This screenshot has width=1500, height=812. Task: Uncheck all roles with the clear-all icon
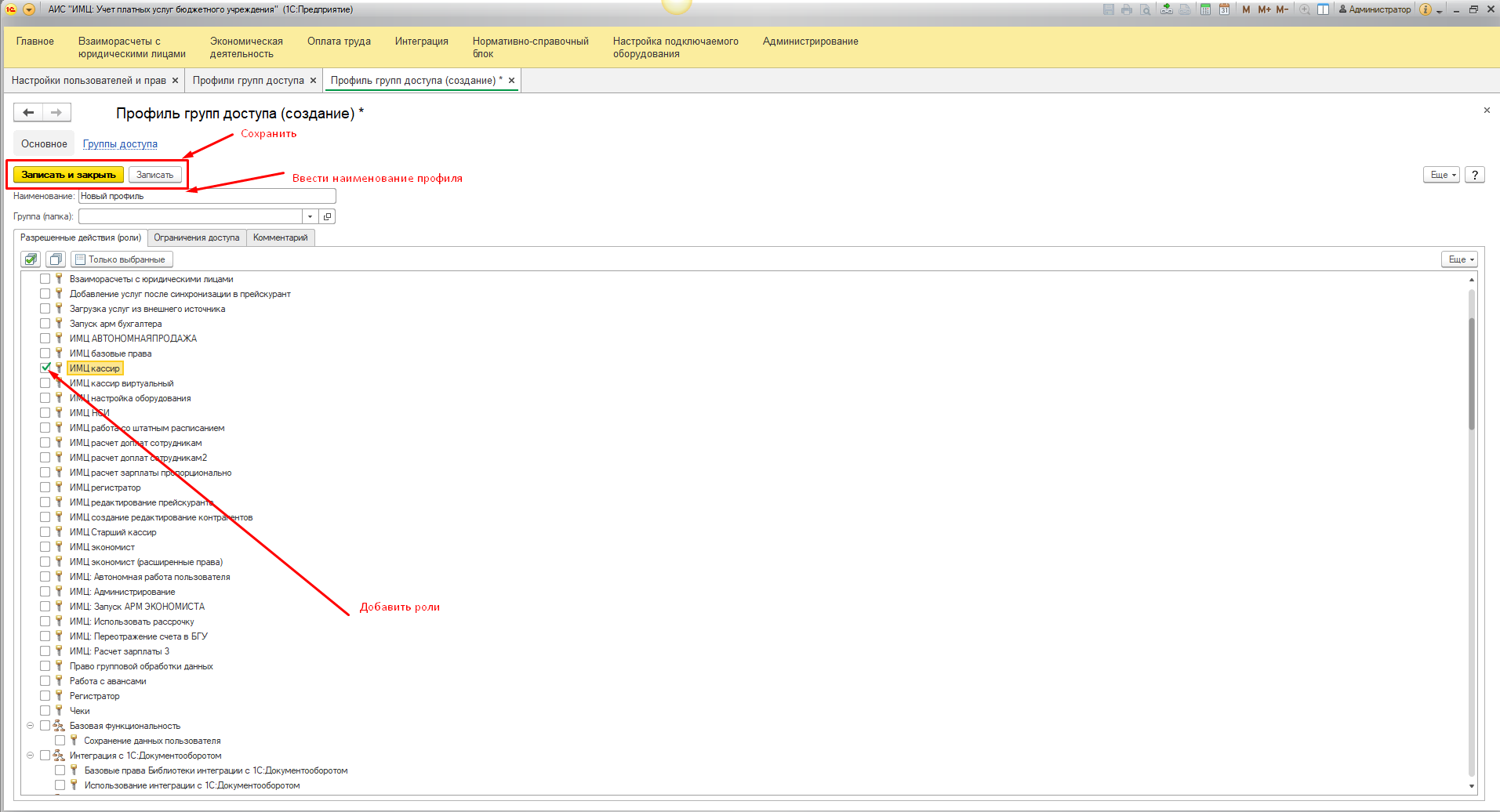[x=55, y=259]
